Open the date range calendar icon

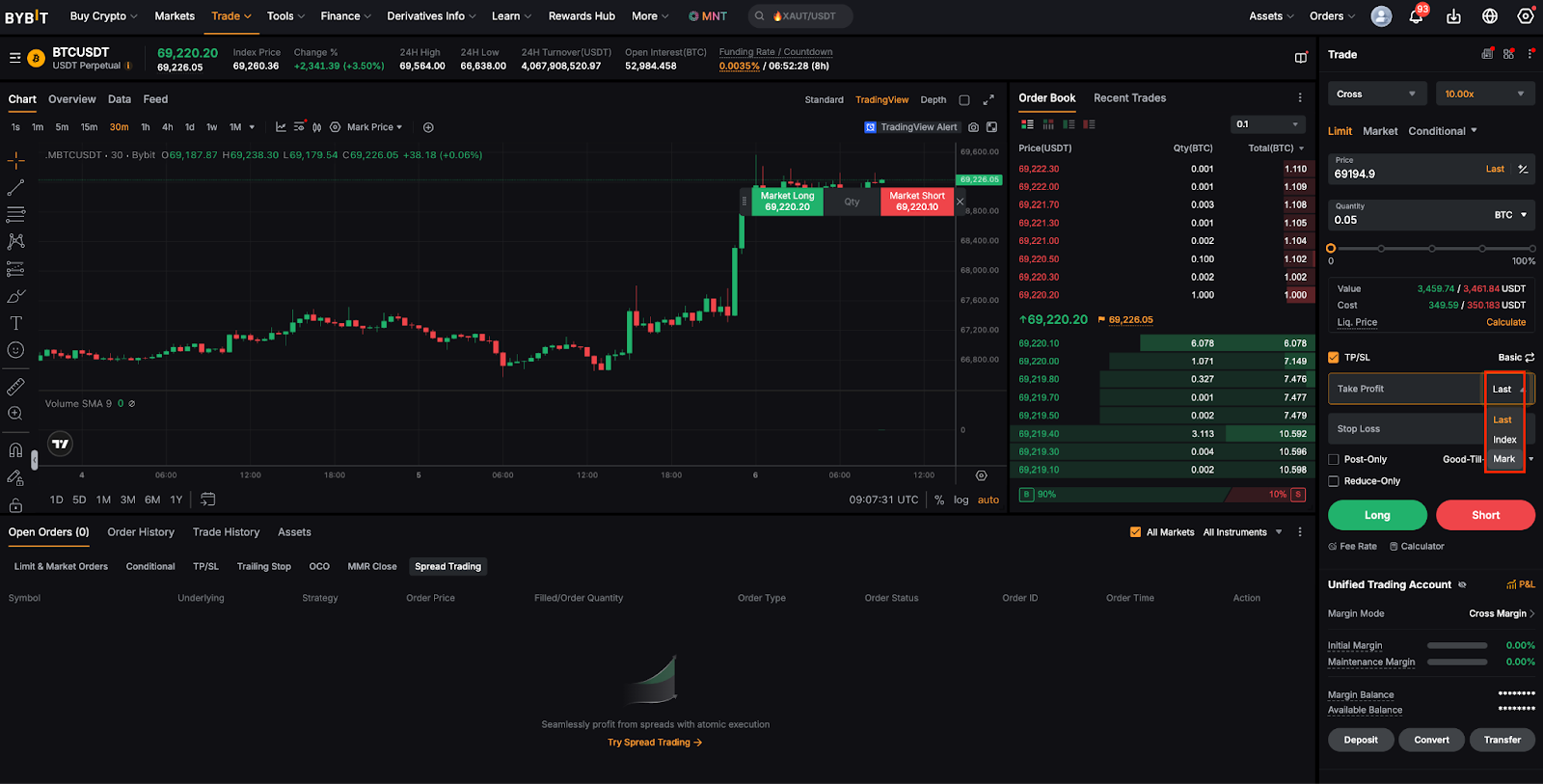point(208,500)
